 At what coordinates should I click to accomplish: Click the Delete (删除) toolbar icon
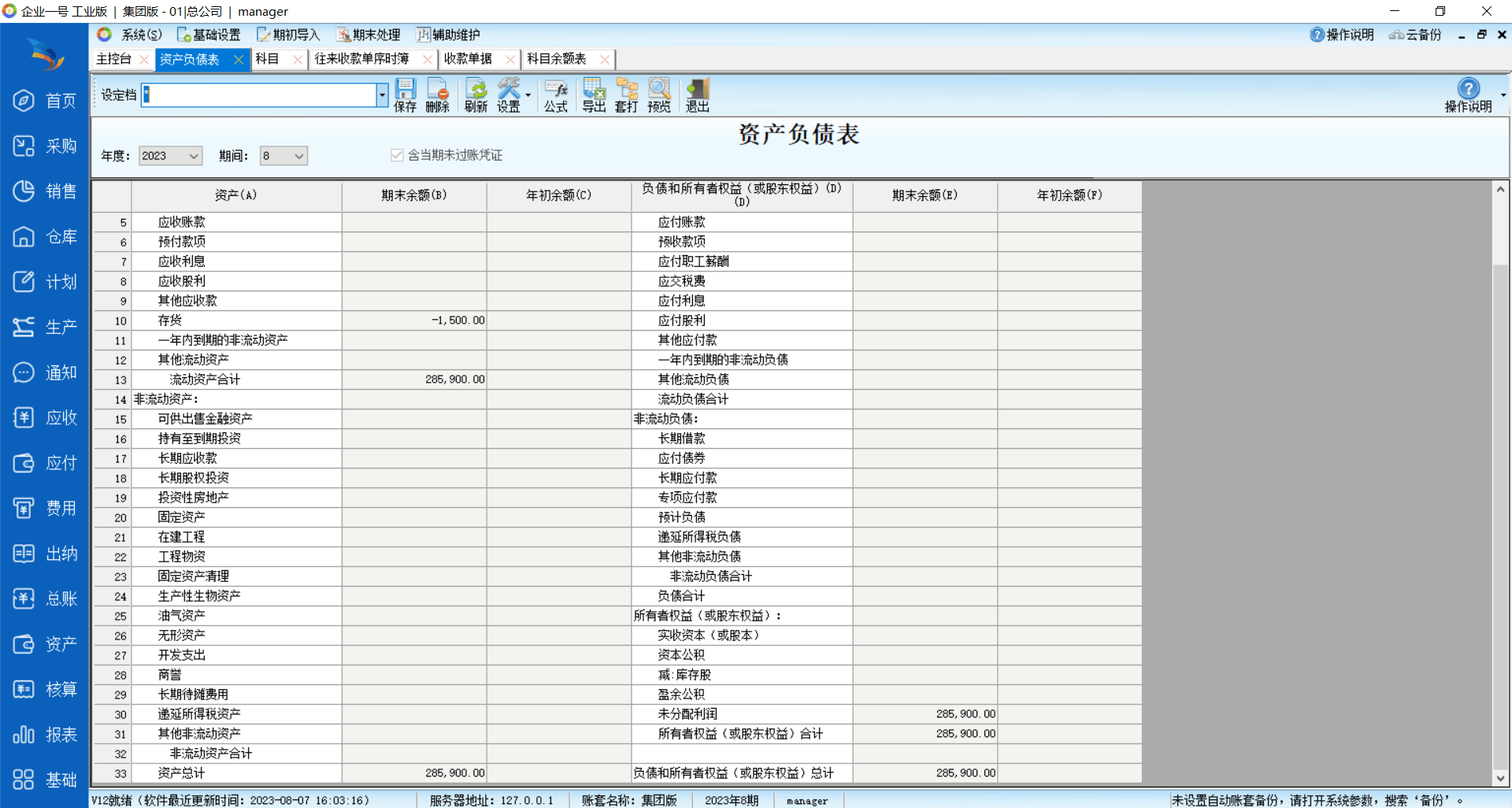click(437, 95)
